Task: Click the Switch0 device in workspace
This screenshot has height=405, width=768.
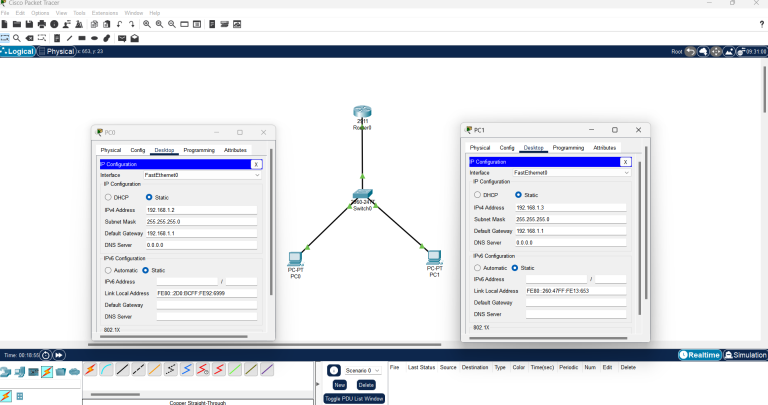Action: [362, 194]
